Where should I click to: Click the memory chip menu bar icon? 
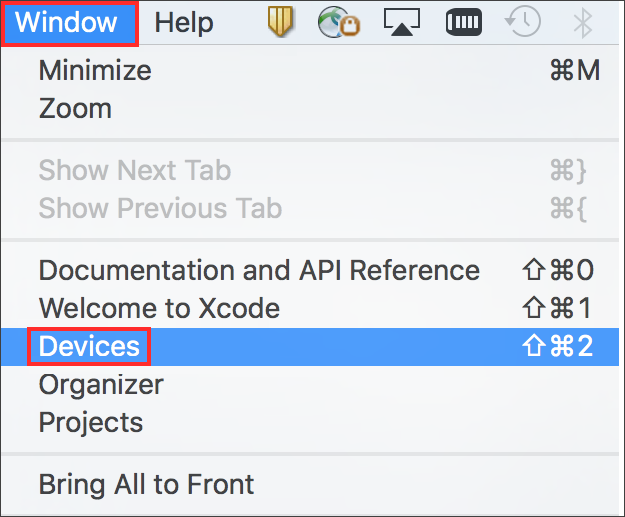click(464, 22)
